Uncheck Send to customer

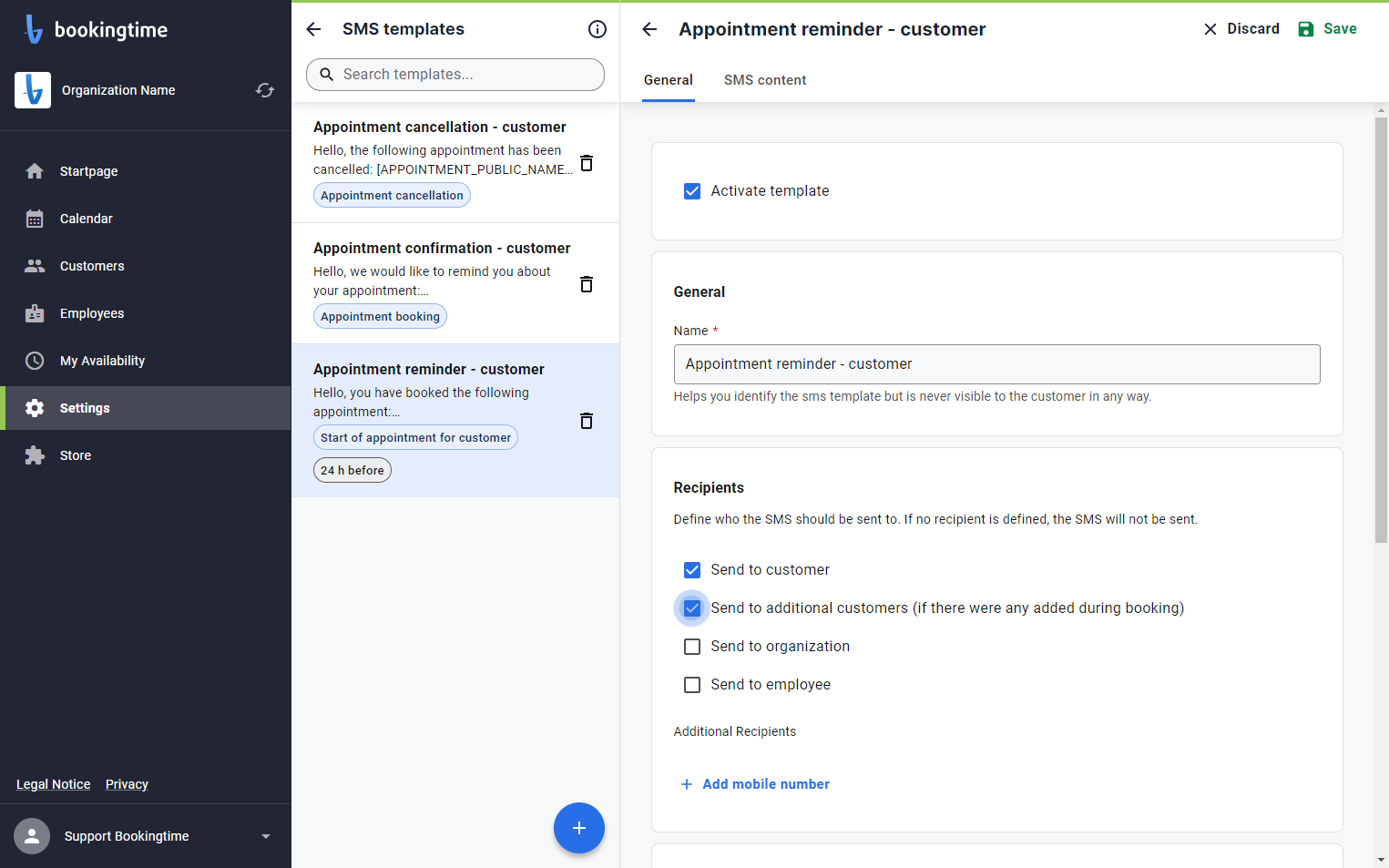coord(692,570)
